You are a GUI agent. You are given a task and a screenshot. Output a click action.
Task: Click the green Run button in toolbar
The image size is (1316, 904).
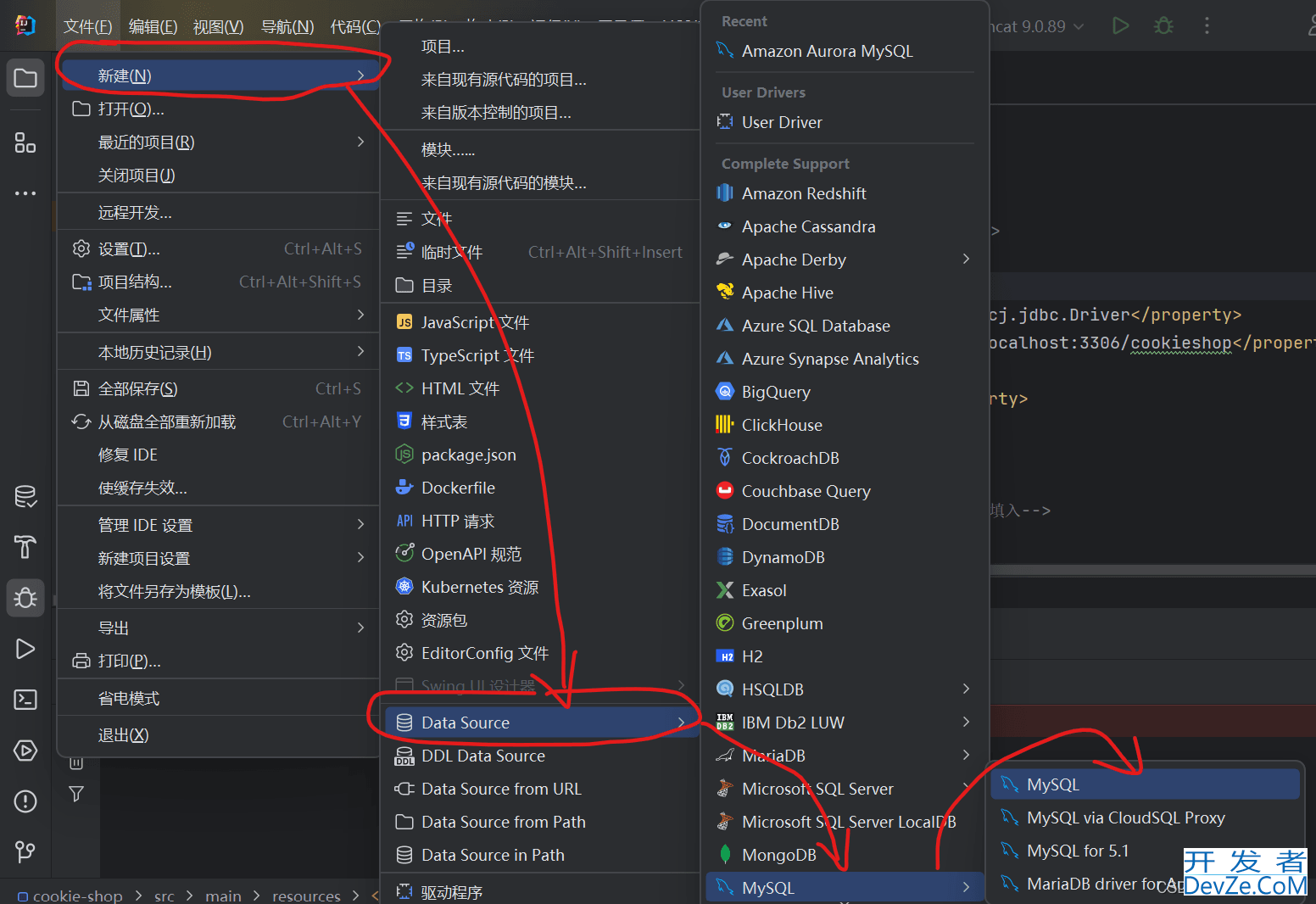point(1121,25)
